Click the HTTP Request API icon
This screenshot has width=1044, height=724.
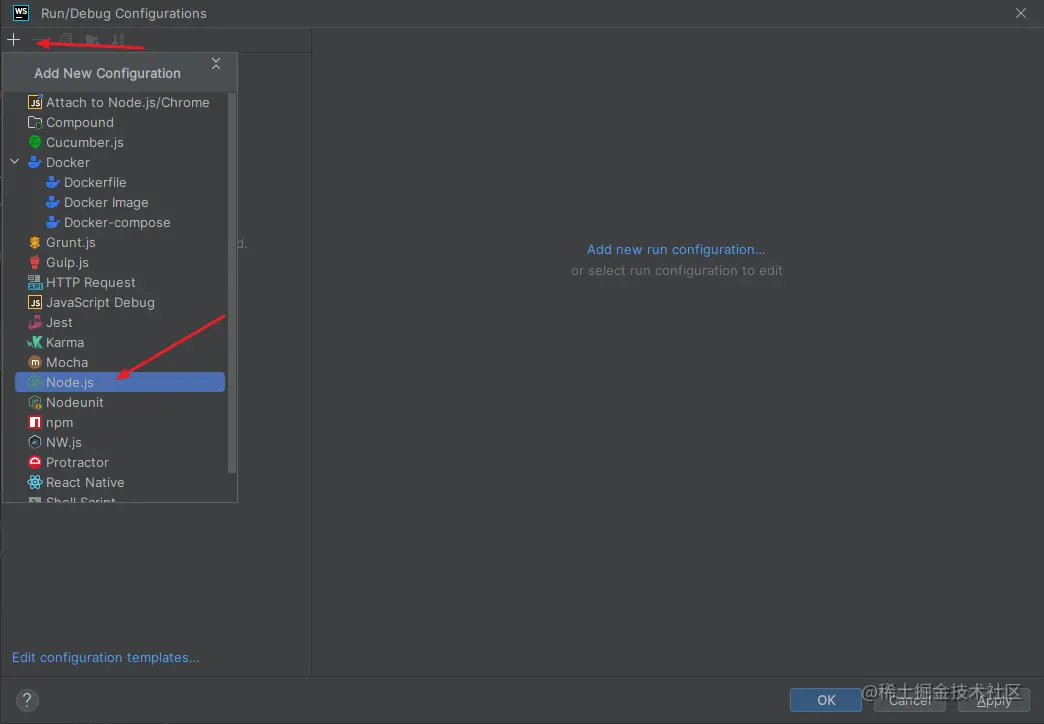coord(35,282)
